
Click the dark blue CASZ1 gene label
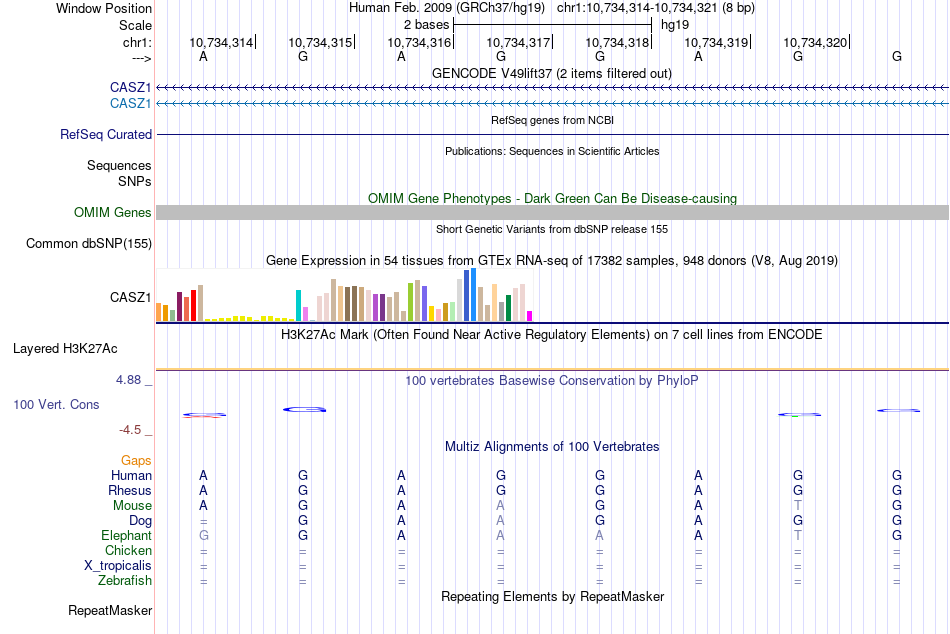point(130,87)
